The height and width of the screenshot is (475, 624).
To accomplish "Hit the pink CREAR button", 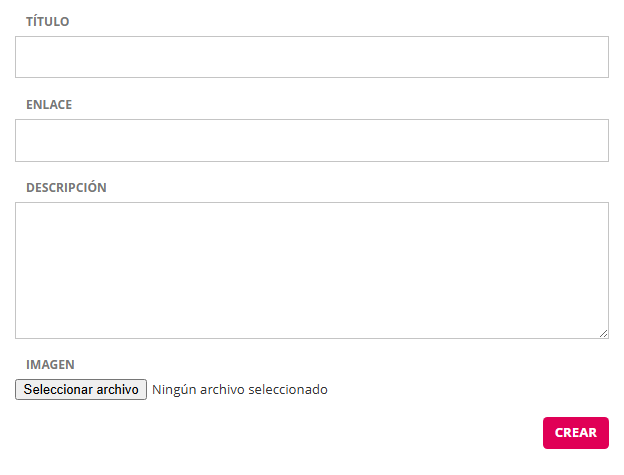I will 575,433.
